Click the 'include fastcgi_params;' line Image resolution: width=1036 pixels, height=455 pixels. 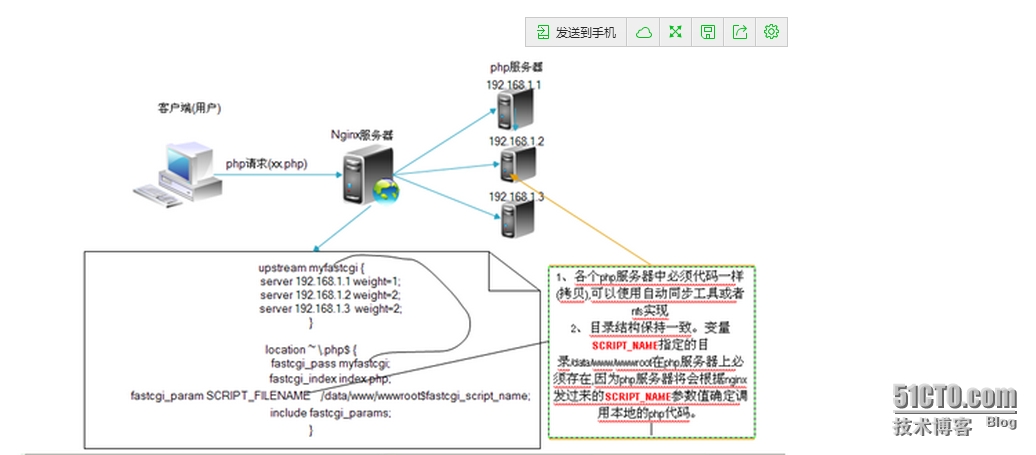pyautogui.click(x=330, y=413)
